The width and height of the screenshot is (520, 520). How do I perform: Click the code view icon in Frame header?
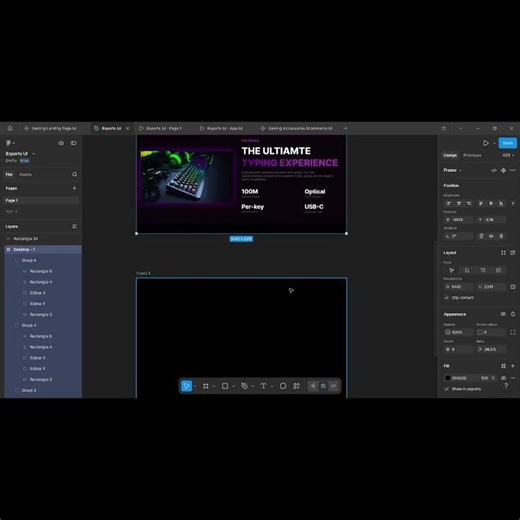[x=494, y=170]
